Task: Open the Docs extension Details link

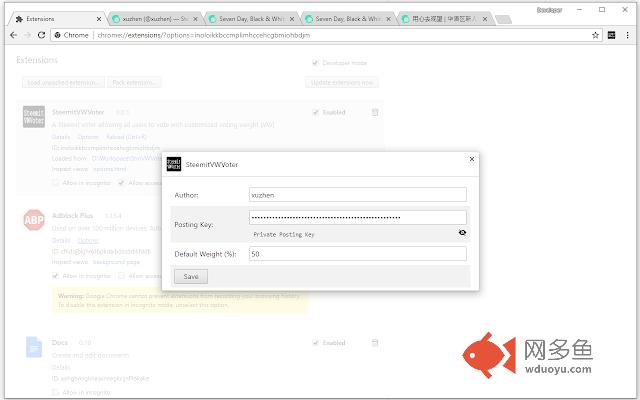Action: (x=61, y=367)
